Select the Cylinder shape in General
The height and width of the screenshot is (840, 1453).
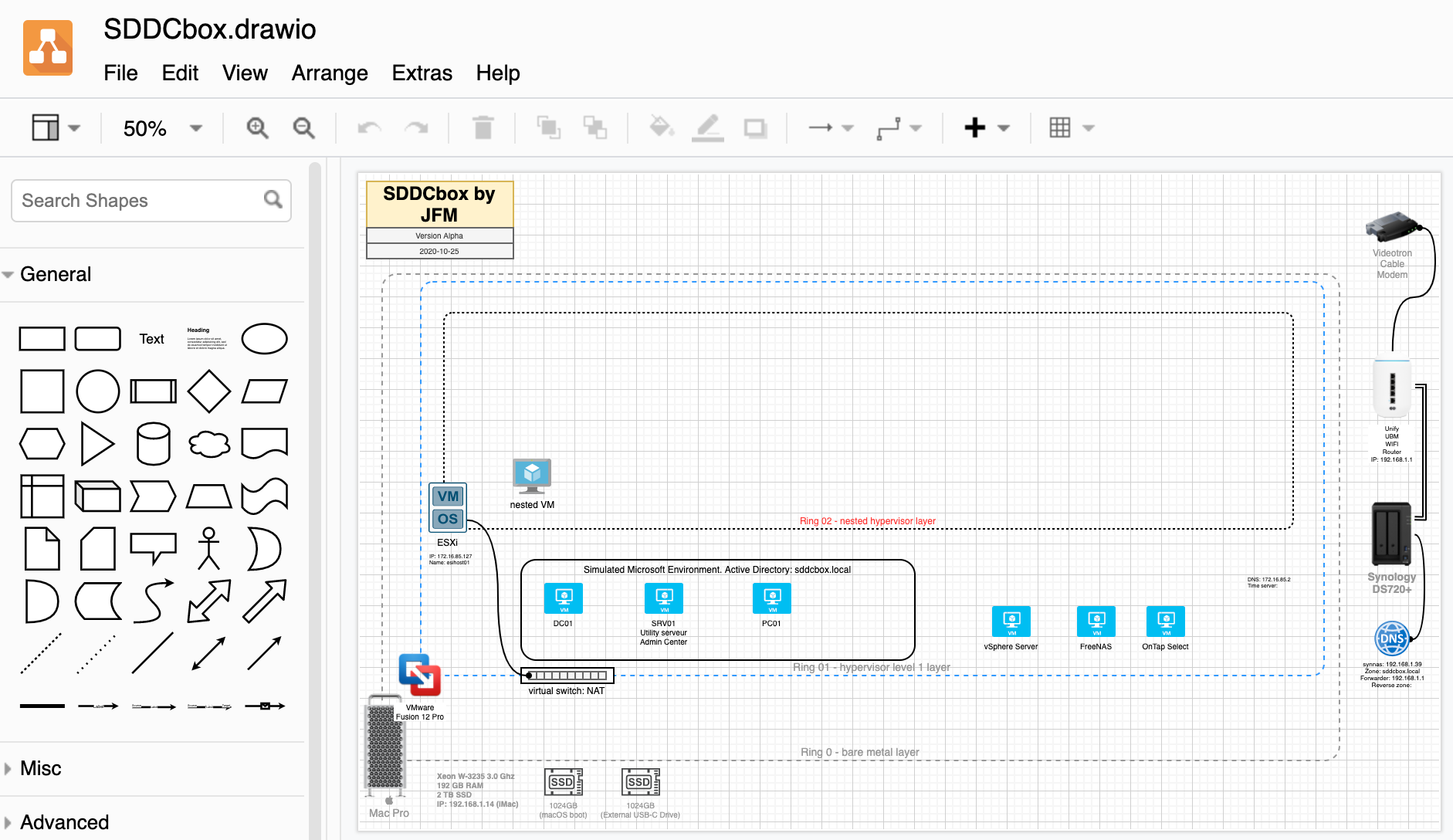154,444
